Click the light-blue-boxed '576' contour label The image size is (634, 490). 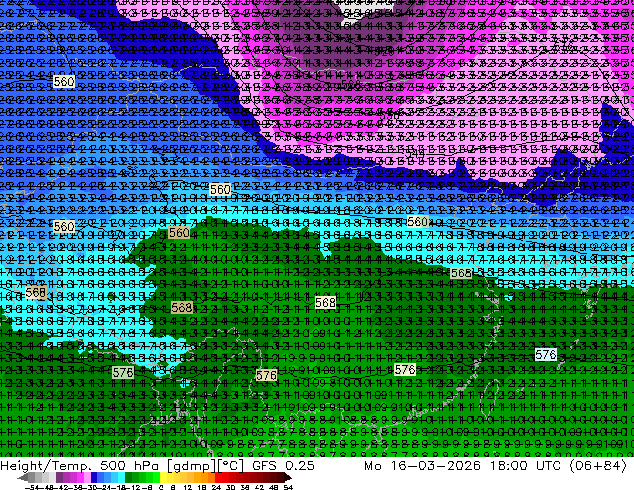[x=545, y=355]
